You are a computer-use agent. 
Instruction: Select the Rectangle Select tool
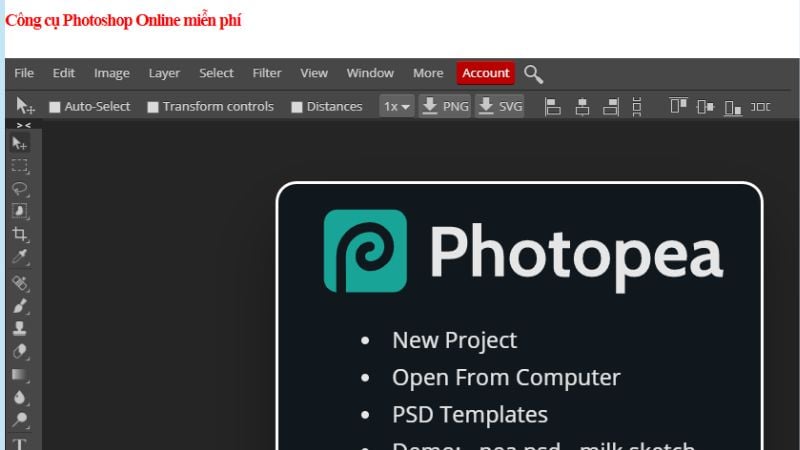tap(19, 166)
